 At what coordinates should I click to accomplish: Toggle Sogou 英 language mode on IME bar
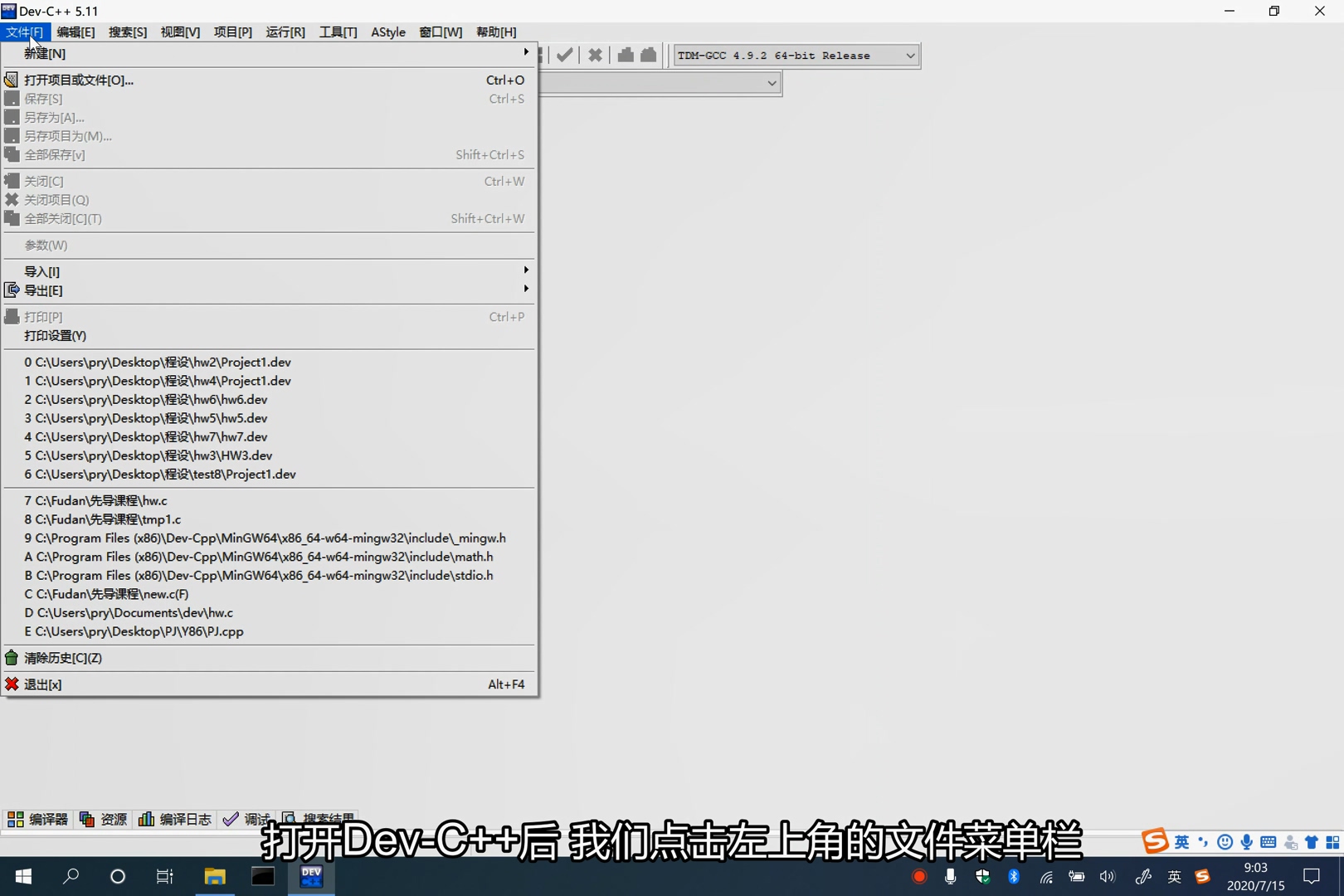tap(1181, 842)
